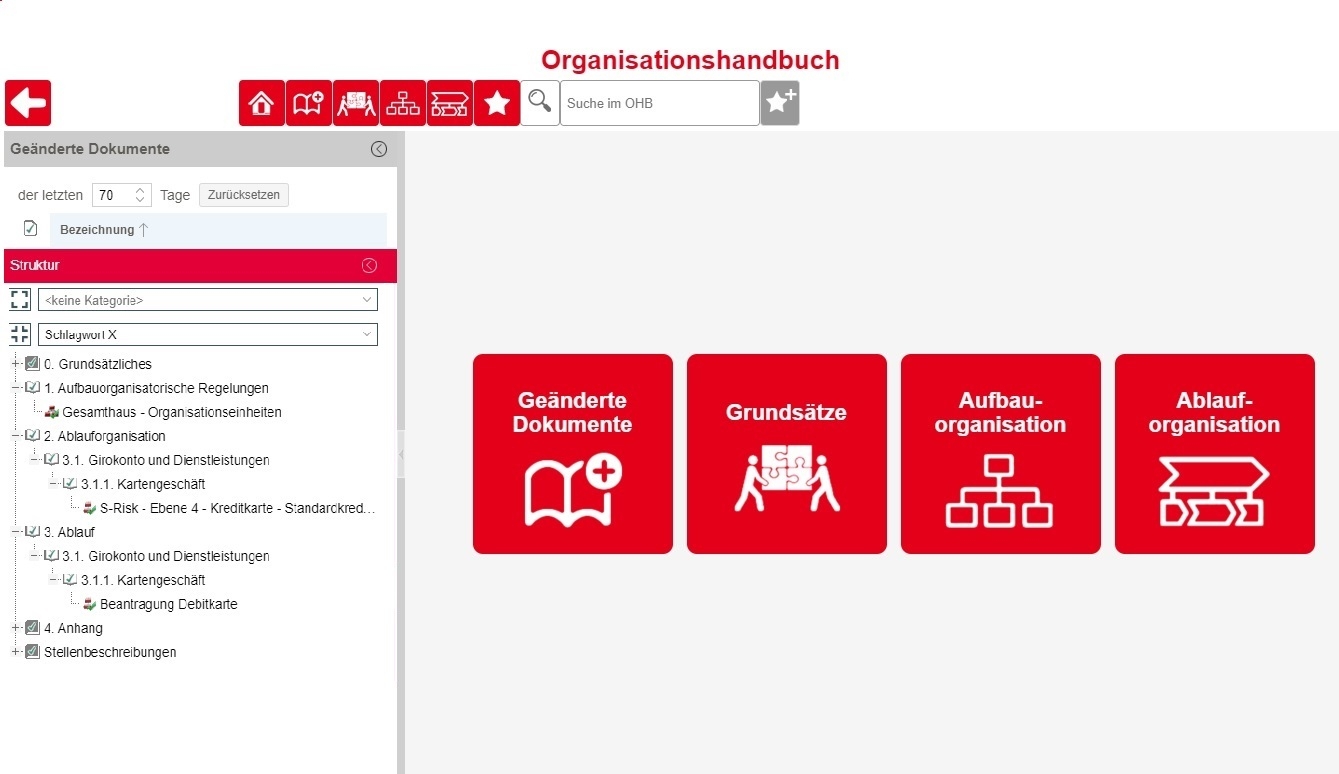Go back with the white arrow button
Viewport: 1339px width, 774px height.
point(28,103)
